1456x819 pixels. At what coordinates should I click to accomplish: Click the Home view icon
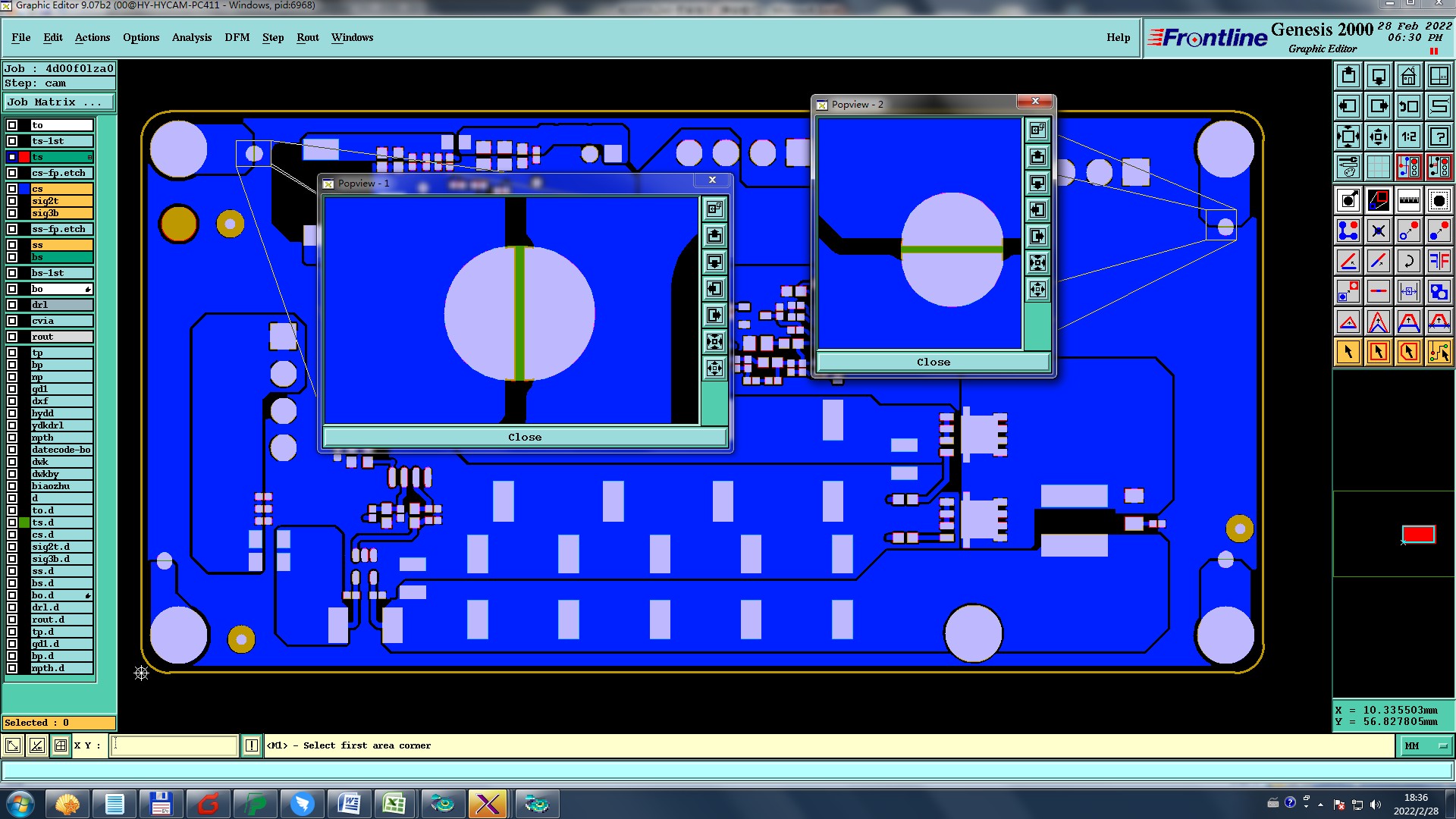tap(1408, 76)
